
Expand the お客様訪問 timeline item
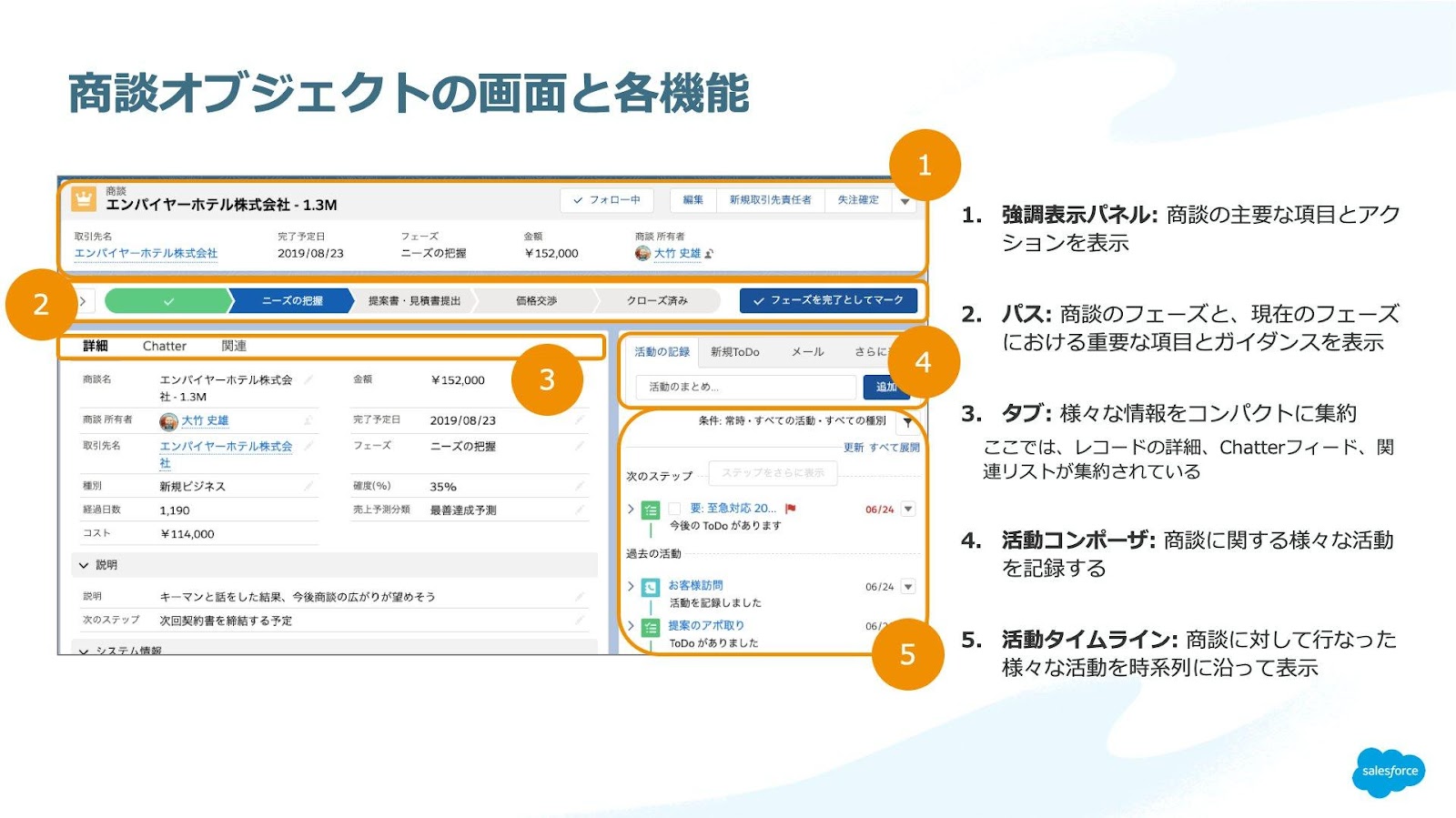point(631,586)
